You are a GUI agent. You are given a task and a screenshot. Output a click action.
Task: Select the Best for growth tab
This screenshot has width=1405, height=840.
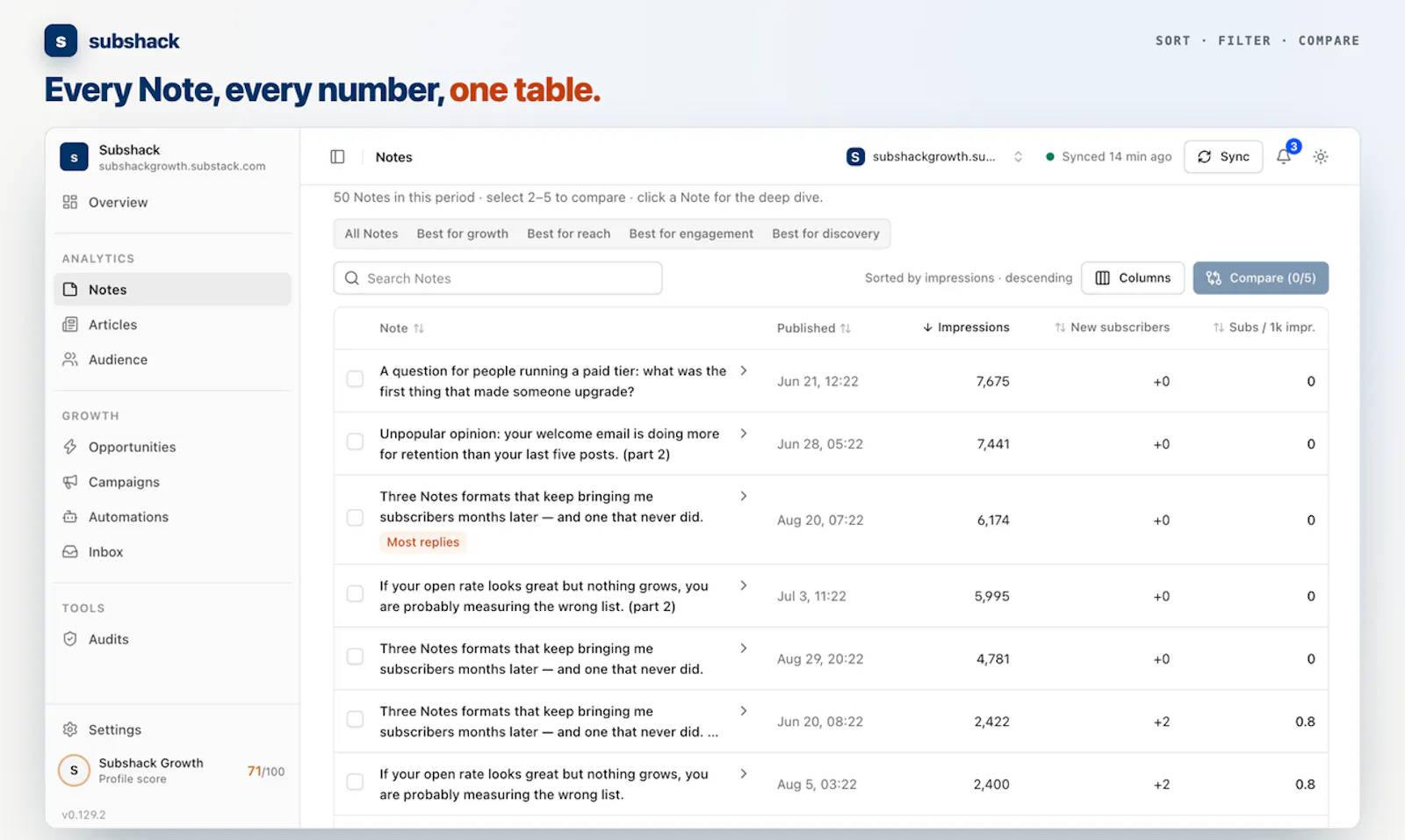coord(463,233)
